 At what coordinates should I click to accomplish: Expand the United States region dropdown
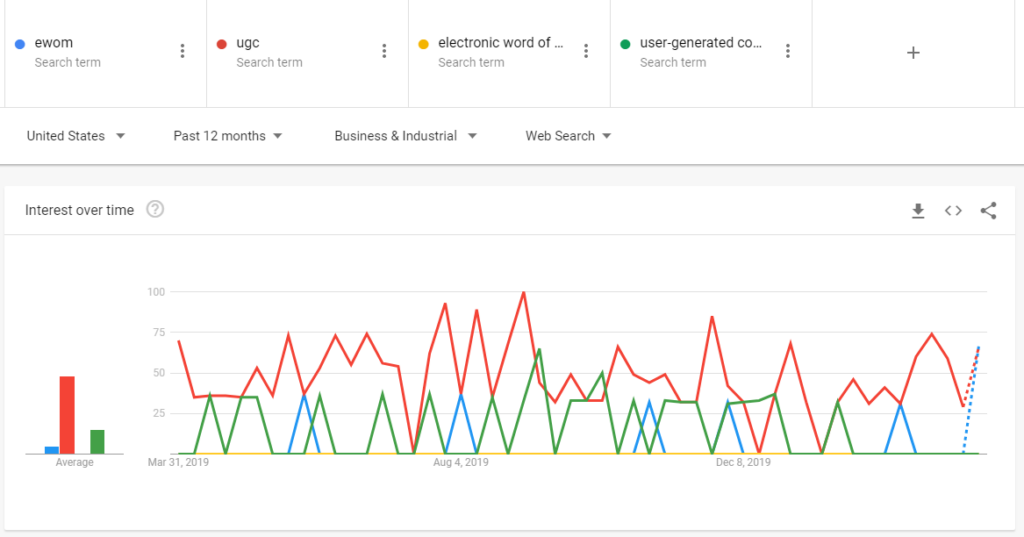76,136
